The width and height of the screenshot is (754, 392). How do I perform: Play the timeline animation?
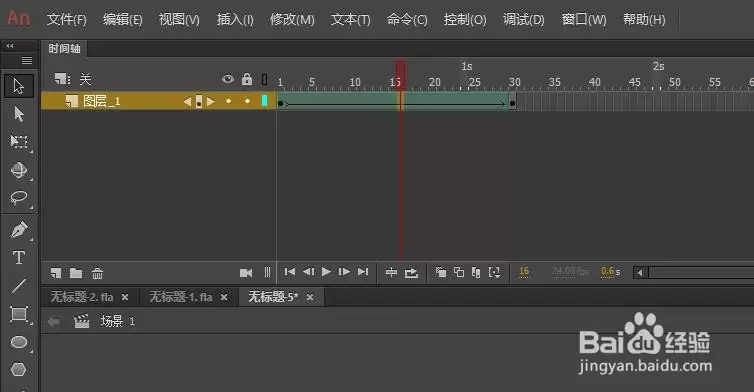point(326,272)
